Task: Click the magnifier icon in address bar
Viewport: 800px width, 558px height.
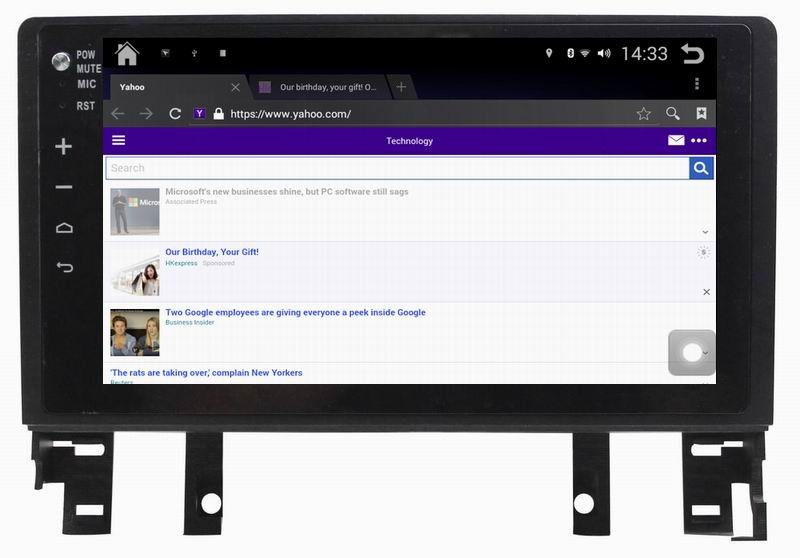Action: pyautogui.click(x=672, y=113)
